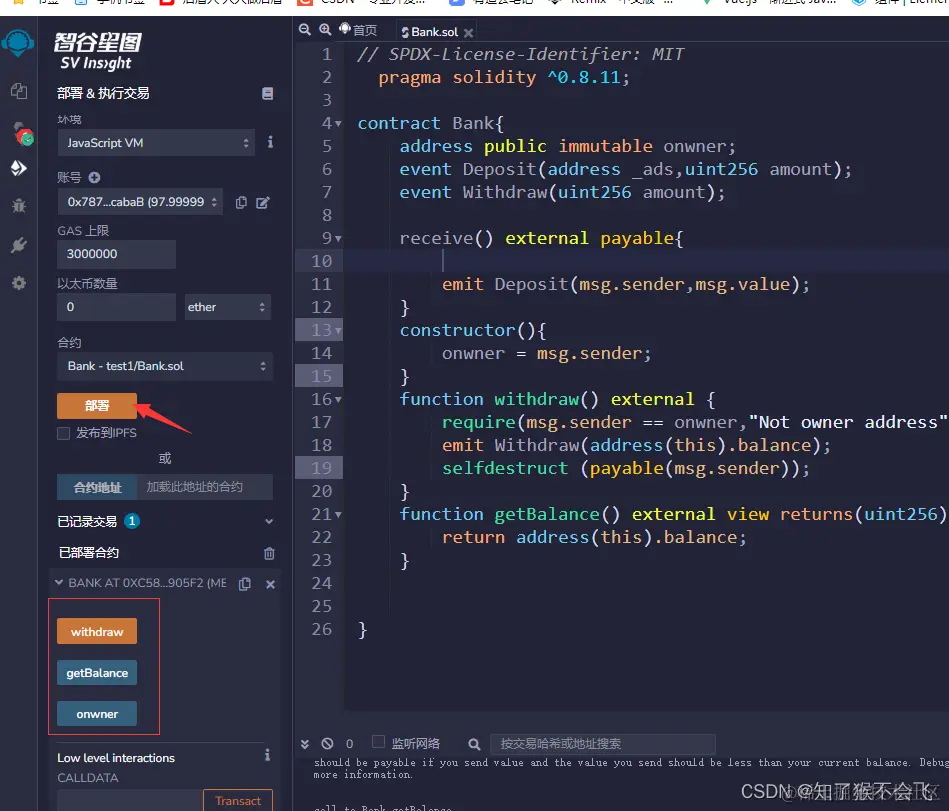949x811 pixels.
Task: Fold the getBalance function at line 21
Action: 338,515
